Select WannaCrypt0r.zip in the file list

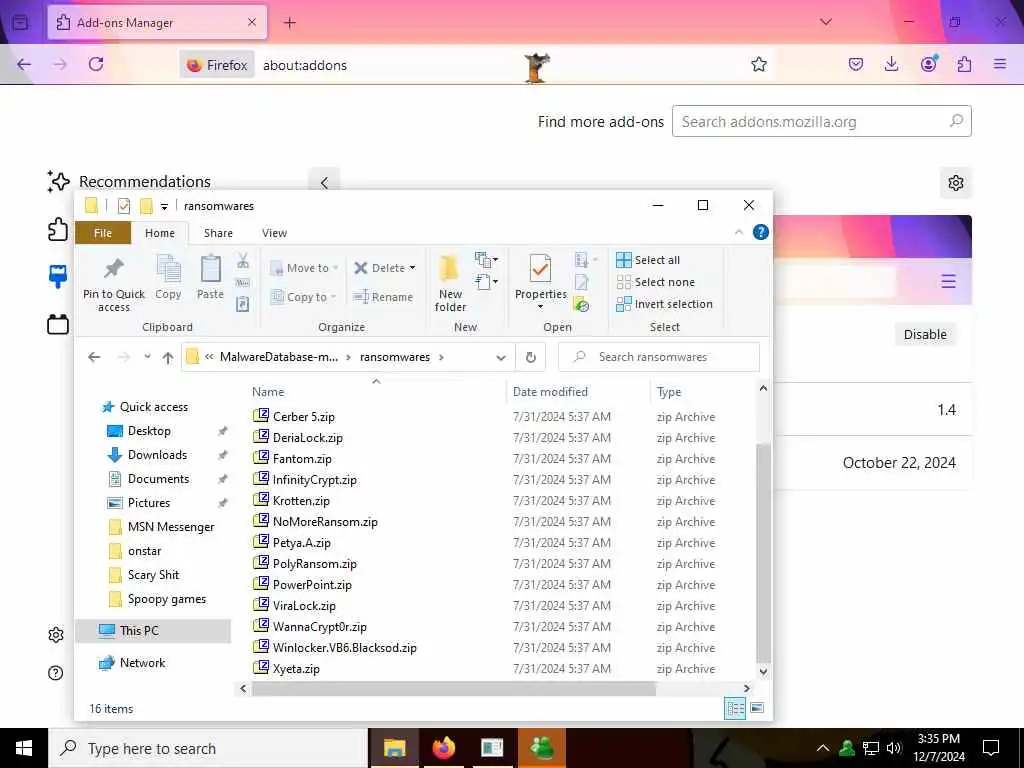pyautogui.click(x=319, y=627)
